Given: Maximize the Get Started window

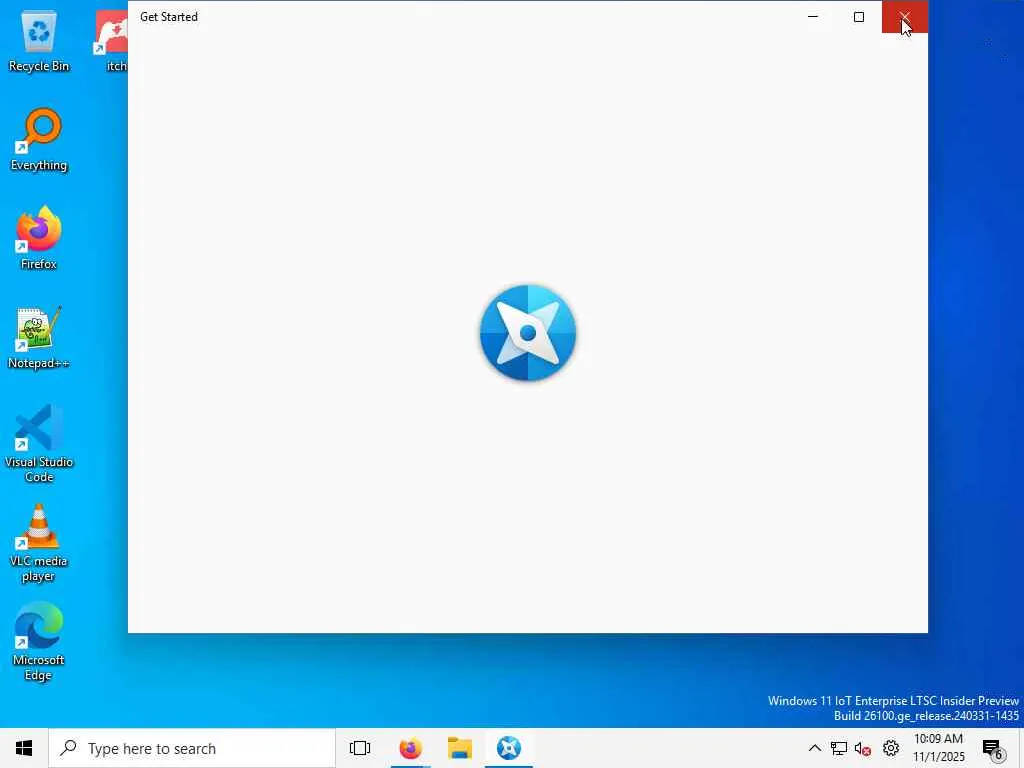Looking at the screenshot, I should point(859,17).
